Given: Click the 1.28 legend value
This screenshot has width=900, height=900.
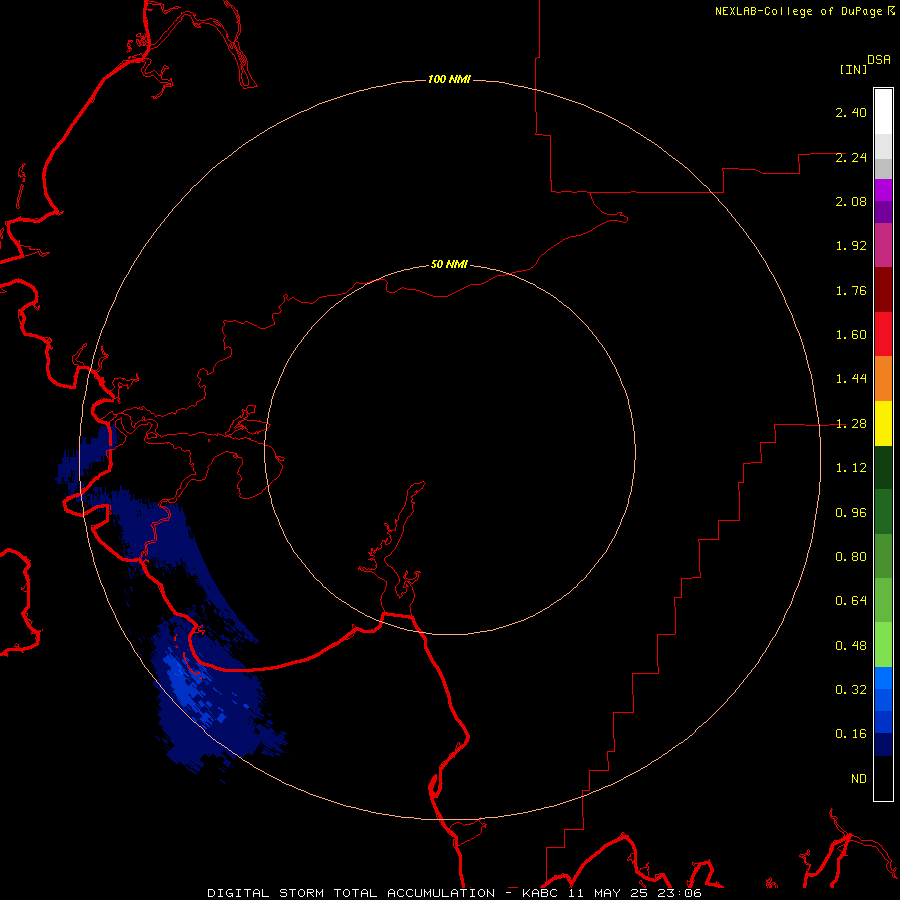Looking at the screenshot, I should click(x=851, y=424).
